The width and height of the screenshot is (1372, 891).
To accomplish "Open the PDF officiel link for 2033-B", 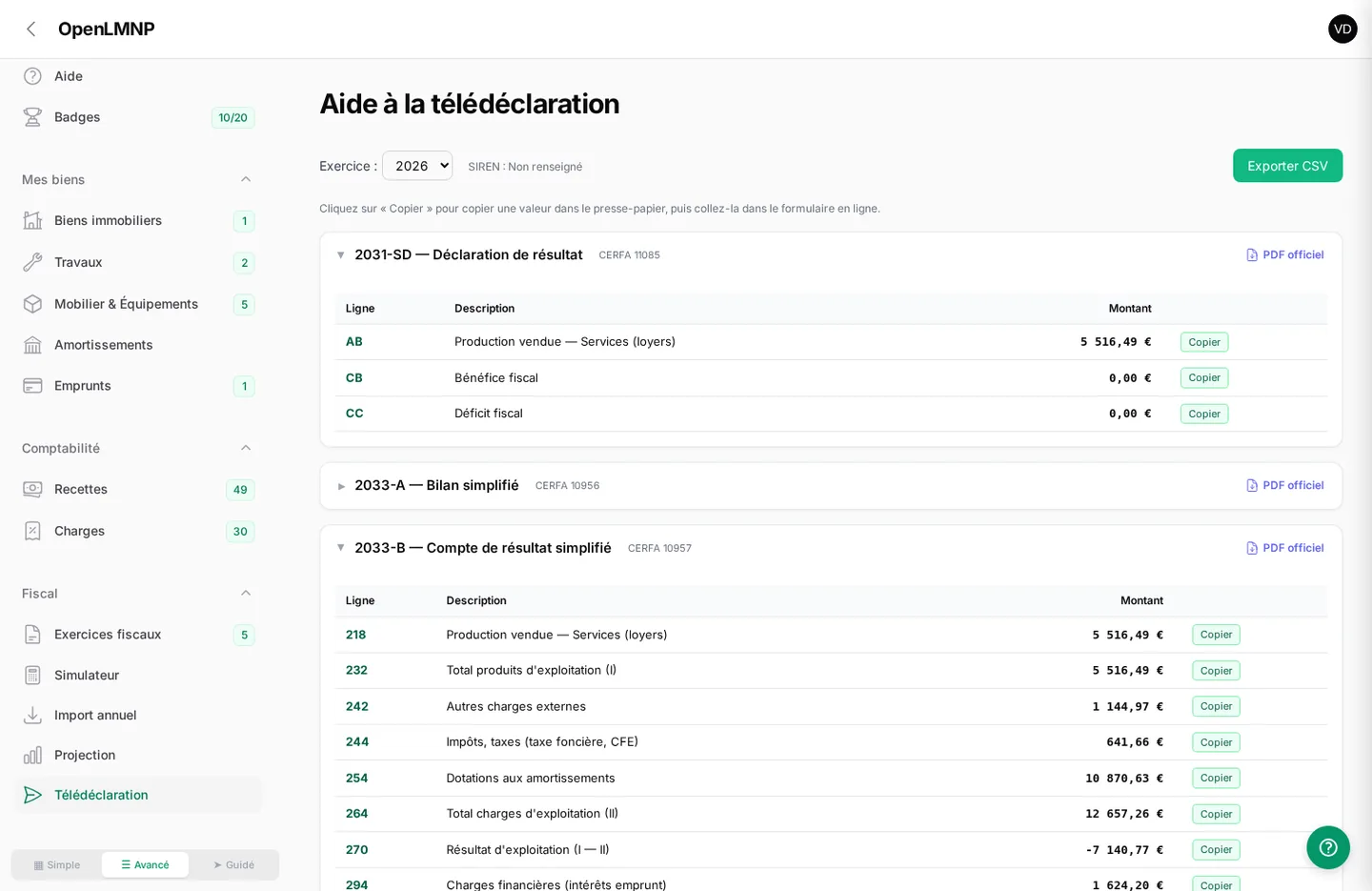I will pyautogui.click(x=1284, y=548).
